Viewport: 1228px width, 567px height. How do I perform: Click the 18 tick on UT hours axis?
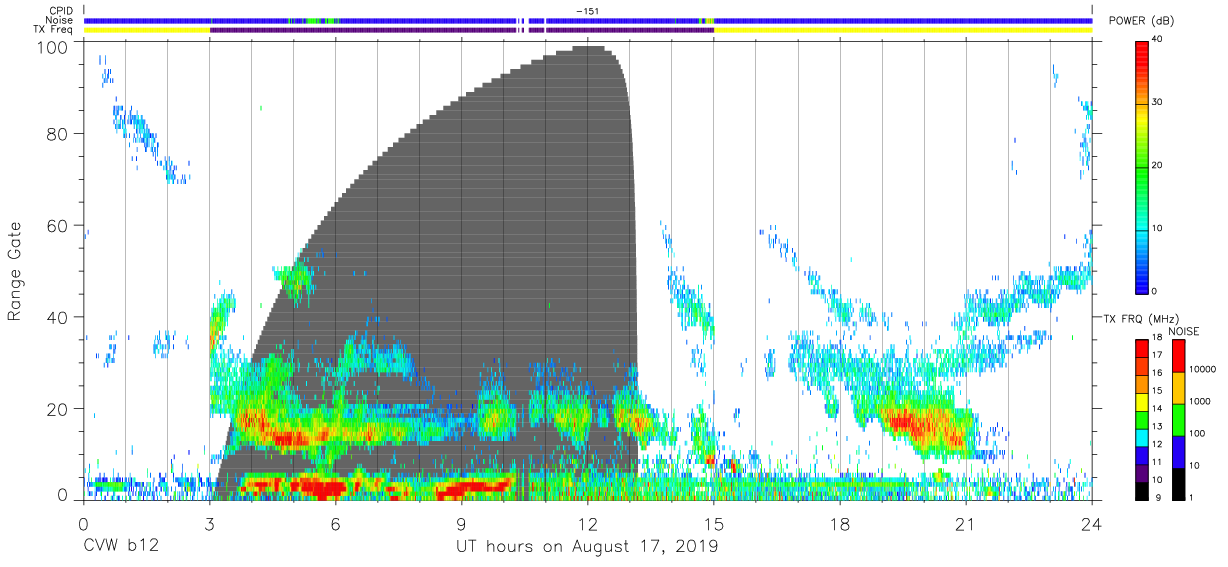pyautogui.click(x=840, y=523)
